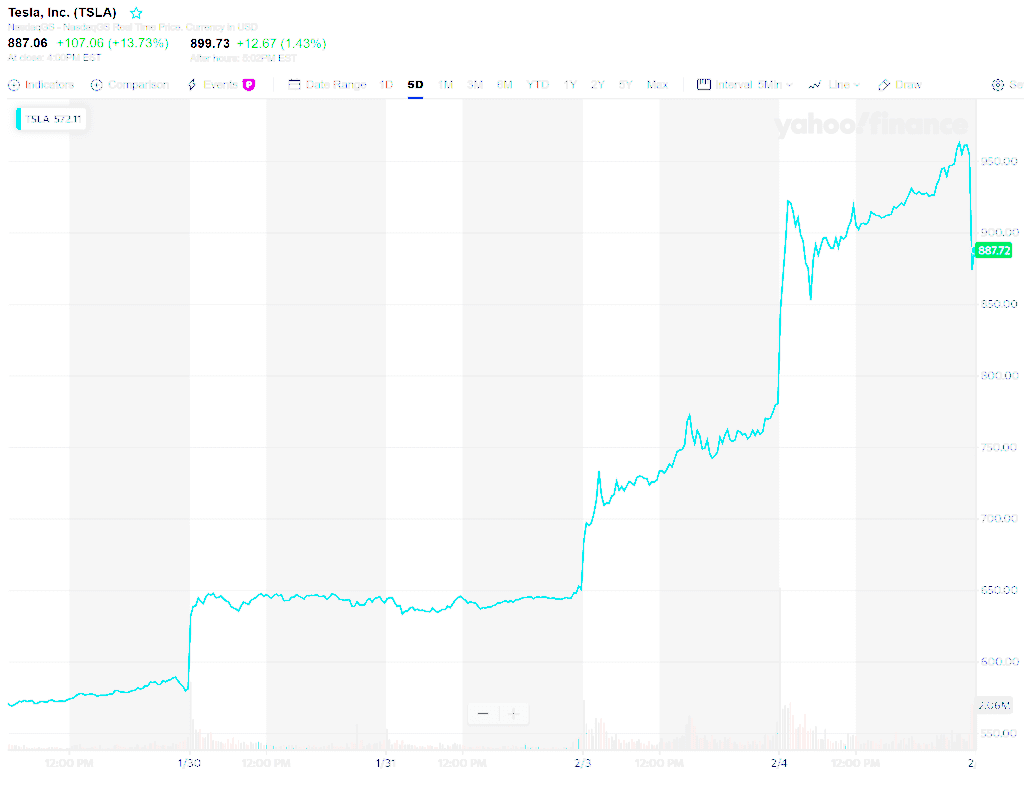Zoom out the chart with minus button
This screenshot has height=793, width=1024.
click(483, 713)
